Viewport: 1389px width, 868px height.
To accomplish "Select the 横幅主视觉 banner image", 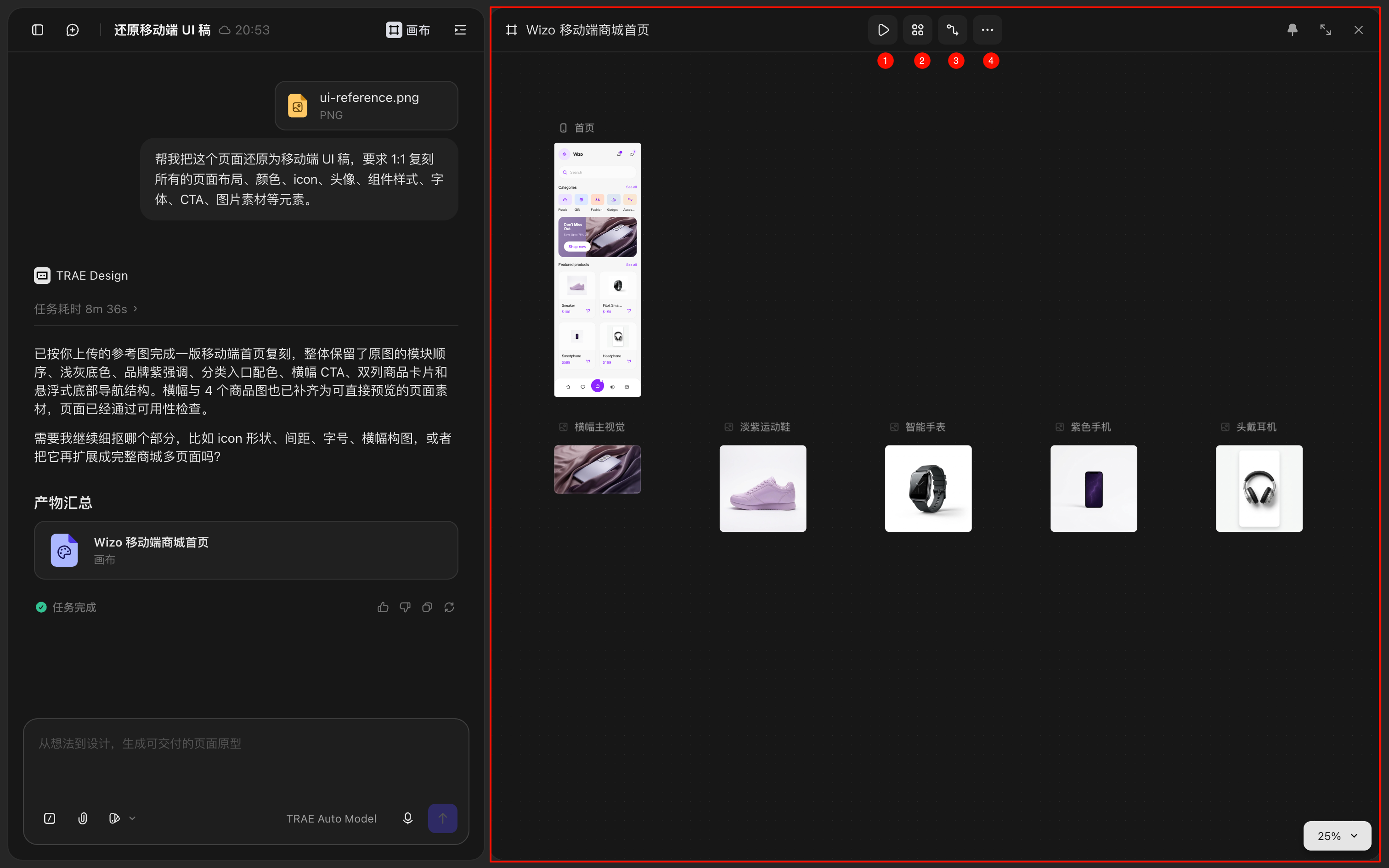I will pos(597,469).
